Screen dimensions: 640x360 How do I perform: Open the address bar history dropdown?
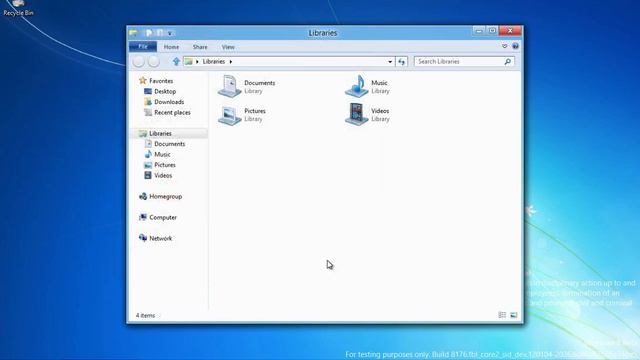390,62
